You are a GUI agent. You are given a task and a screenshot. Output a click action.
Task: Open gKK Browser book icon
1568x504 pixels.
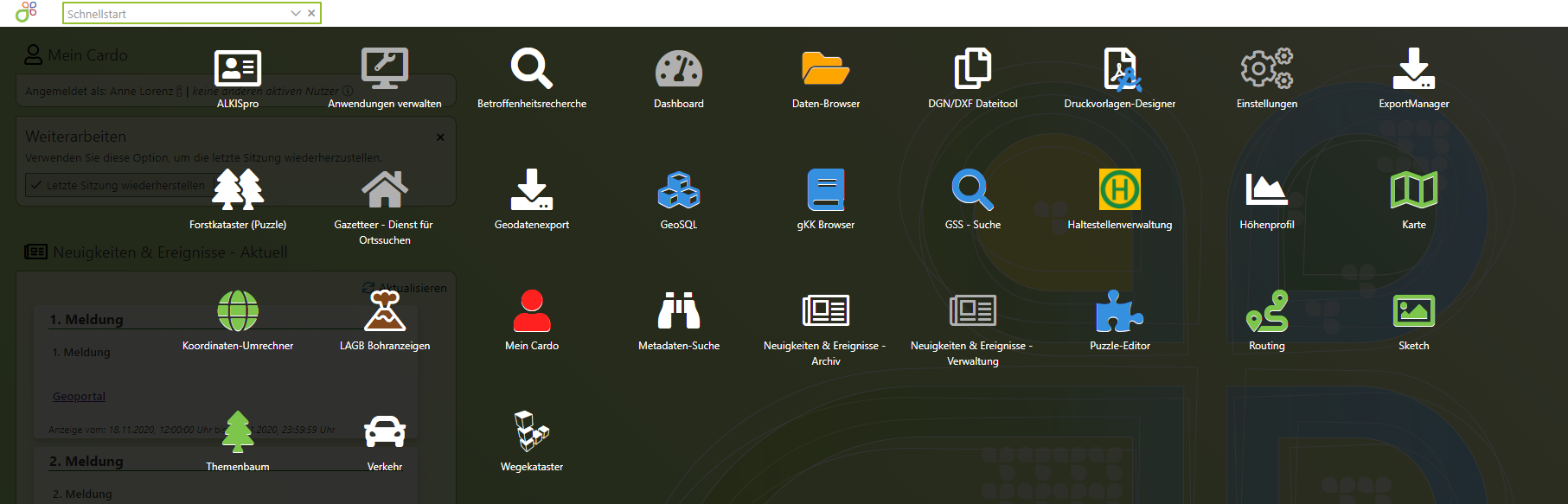point(826,189)
